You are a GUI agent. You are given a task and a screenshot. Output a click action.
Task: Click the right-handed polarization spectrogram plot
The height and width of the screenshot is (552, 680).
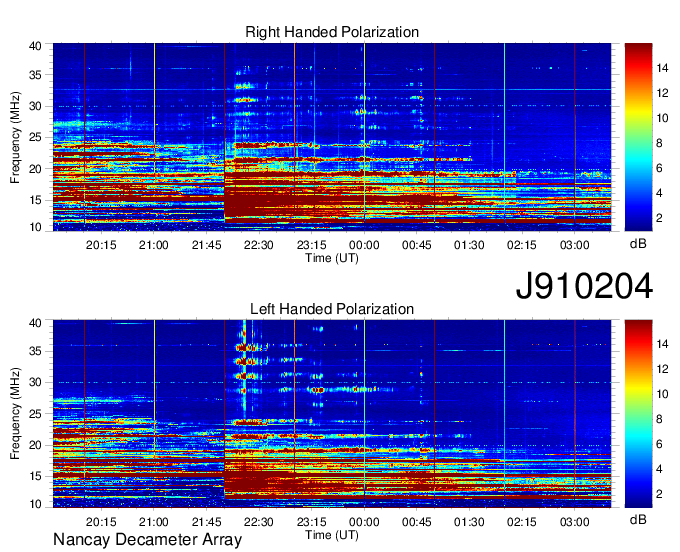coord(332,137)
